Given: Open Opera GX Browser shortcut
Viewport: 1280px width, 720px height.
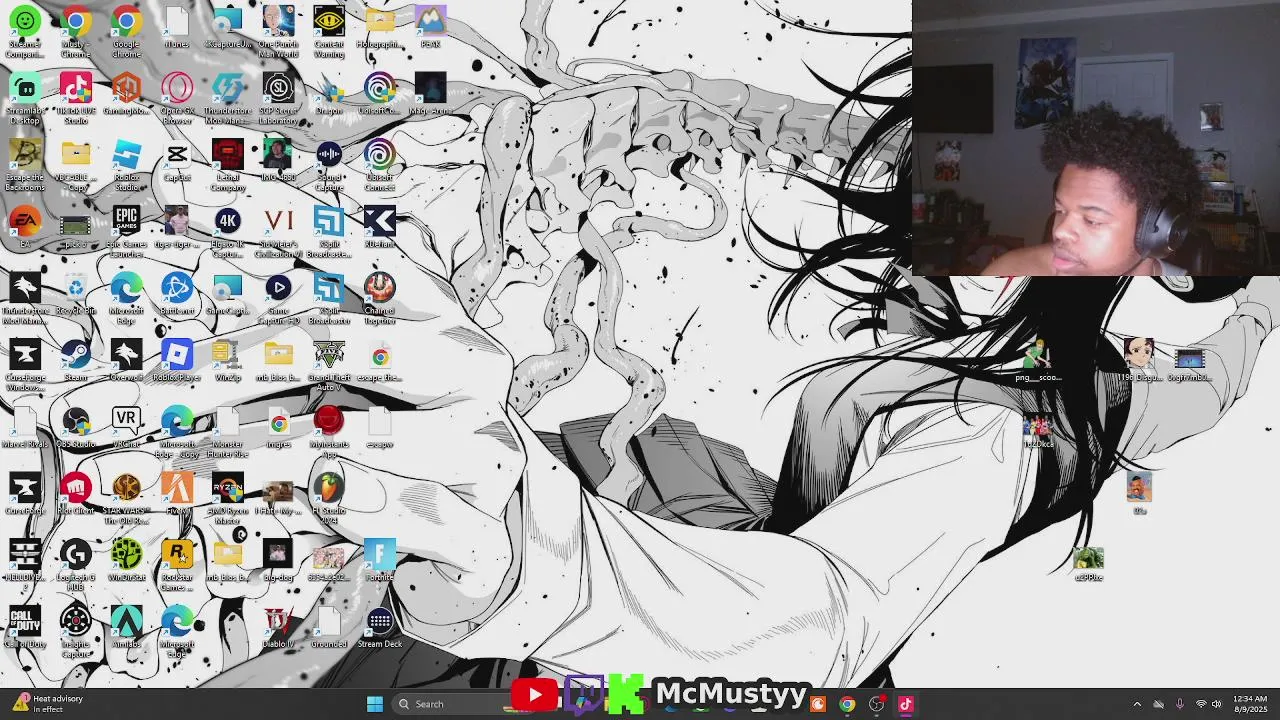Looking at the screenshot, I should [177, 99].
